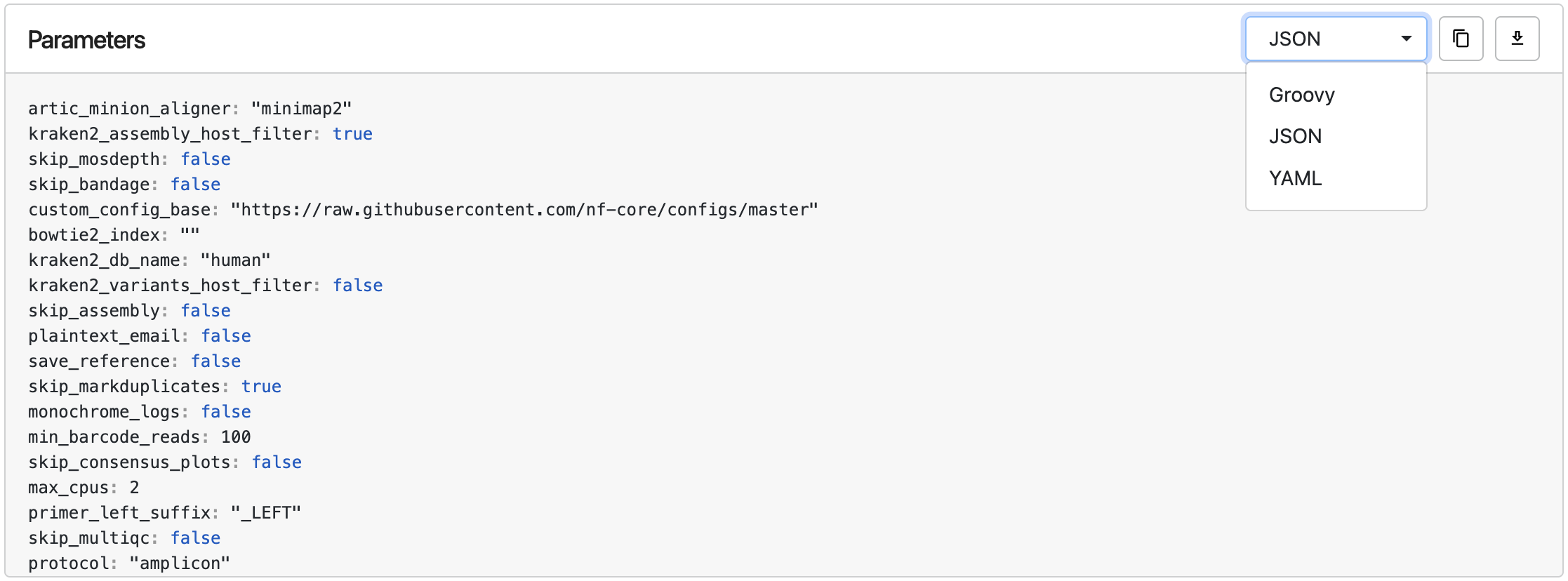
Task: Click the Parameters heading
Action: pyautogui.click(x=86, y=40)
